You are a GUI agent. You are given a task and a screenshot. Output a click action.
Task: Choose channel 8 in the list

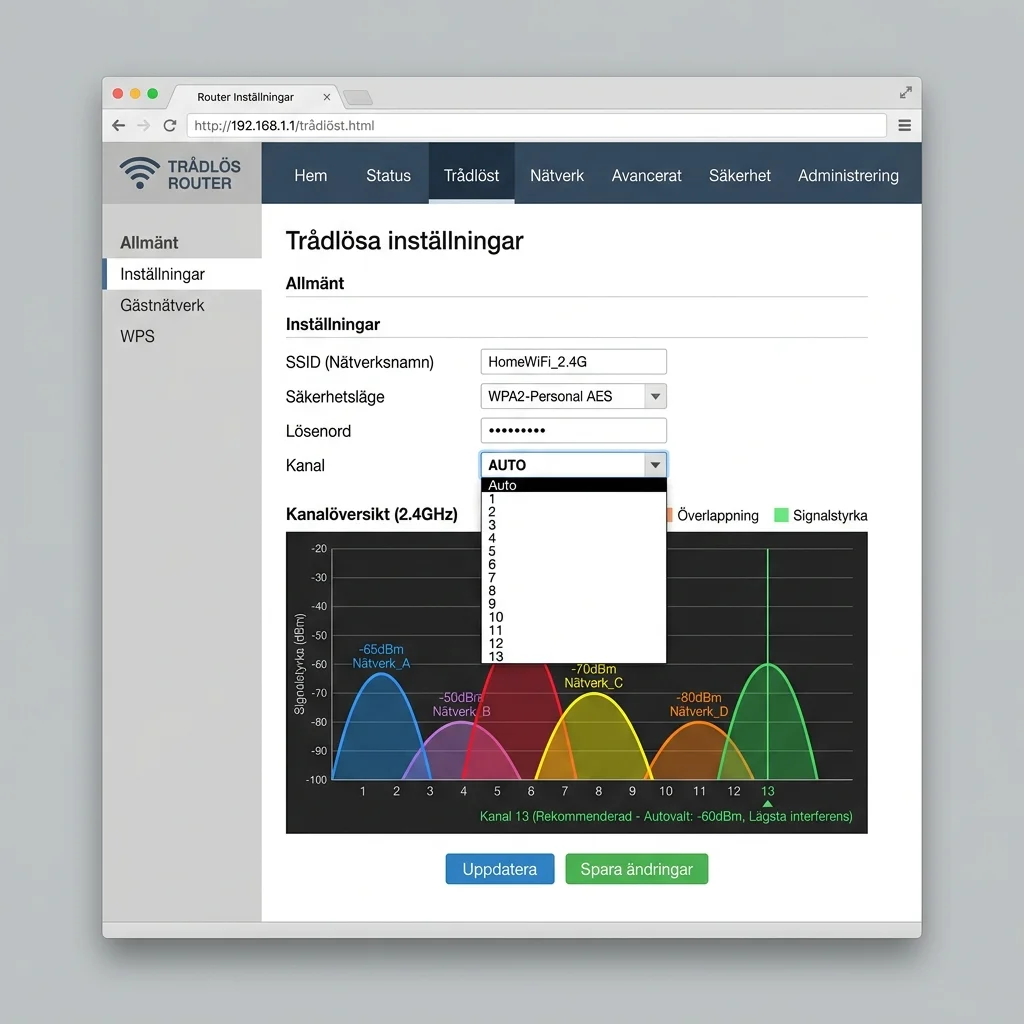click(573, 591)
